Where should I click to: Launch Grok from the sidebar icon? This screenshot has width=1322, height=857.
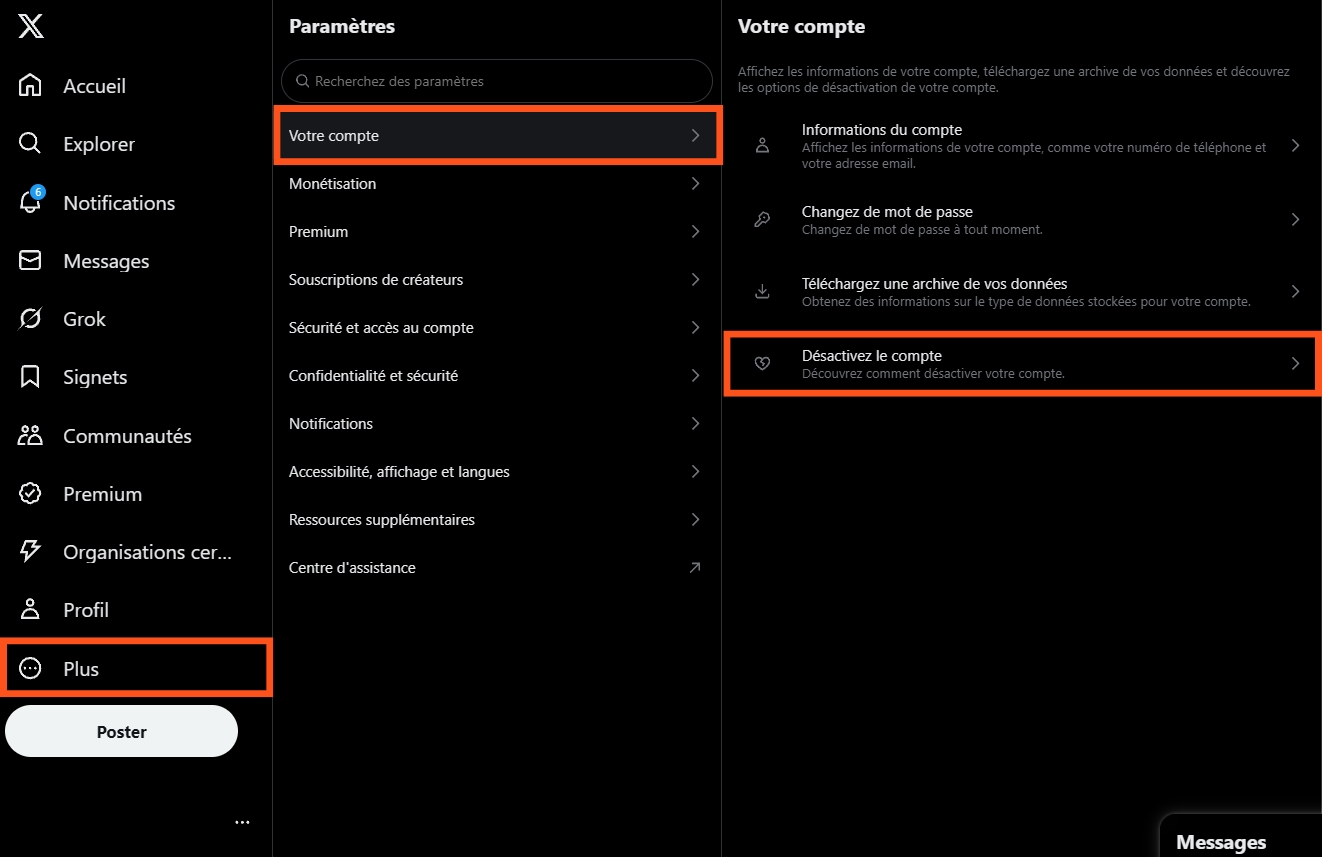[31, 319]
